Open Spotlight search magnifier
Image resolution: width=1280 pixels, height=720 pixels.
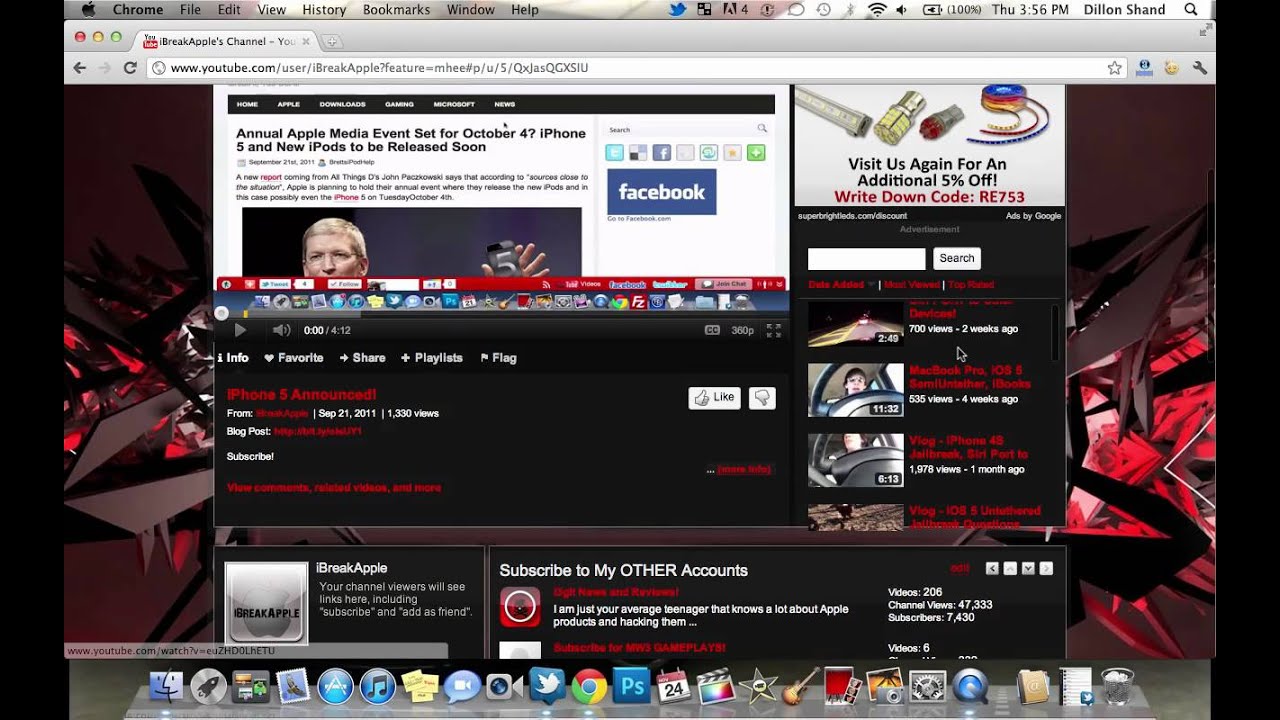click(1191, 9)
